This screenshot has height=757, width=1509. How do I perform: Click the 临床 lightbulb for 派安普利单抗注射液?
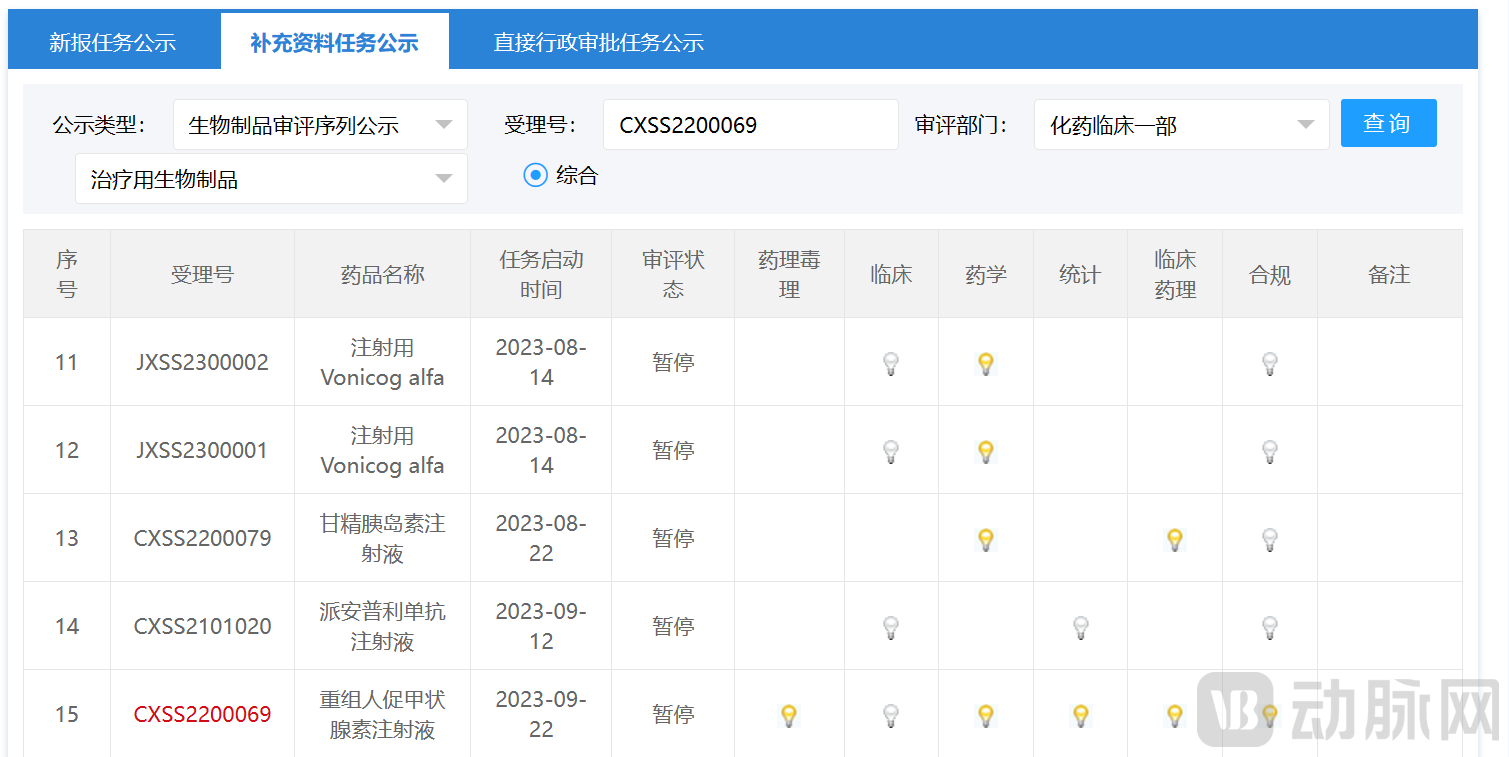(x=890, y=627)
